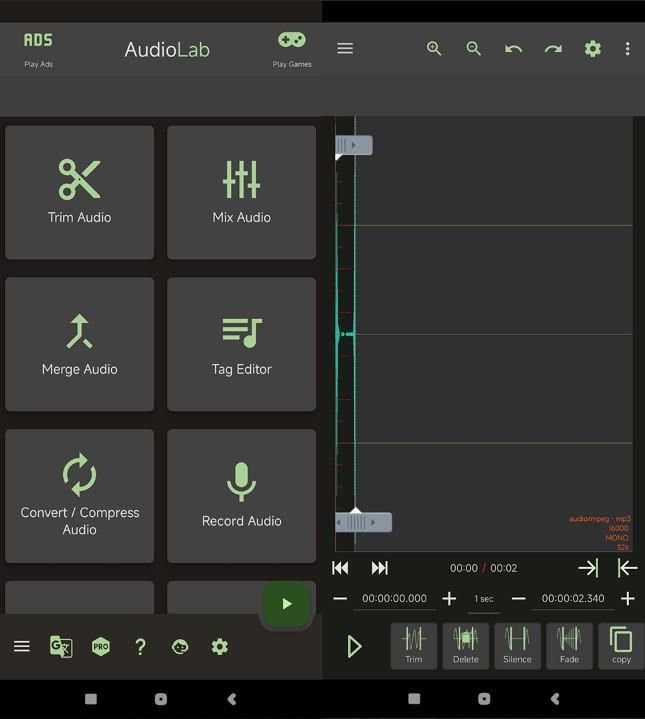
Task: Open the Merge Audio tool
Action: 79,344
